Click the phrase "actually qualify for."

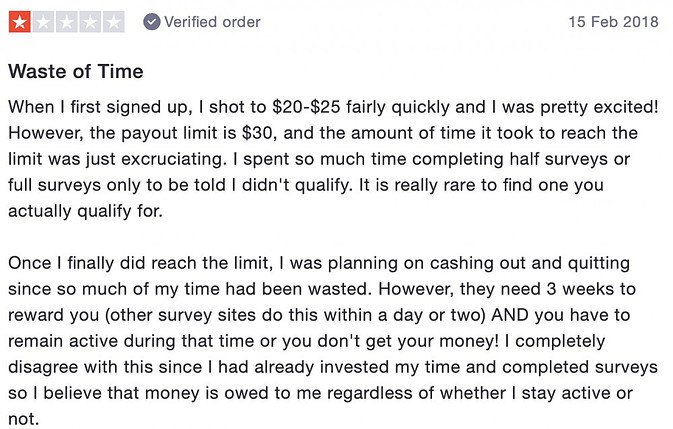[x=85, y=211]
